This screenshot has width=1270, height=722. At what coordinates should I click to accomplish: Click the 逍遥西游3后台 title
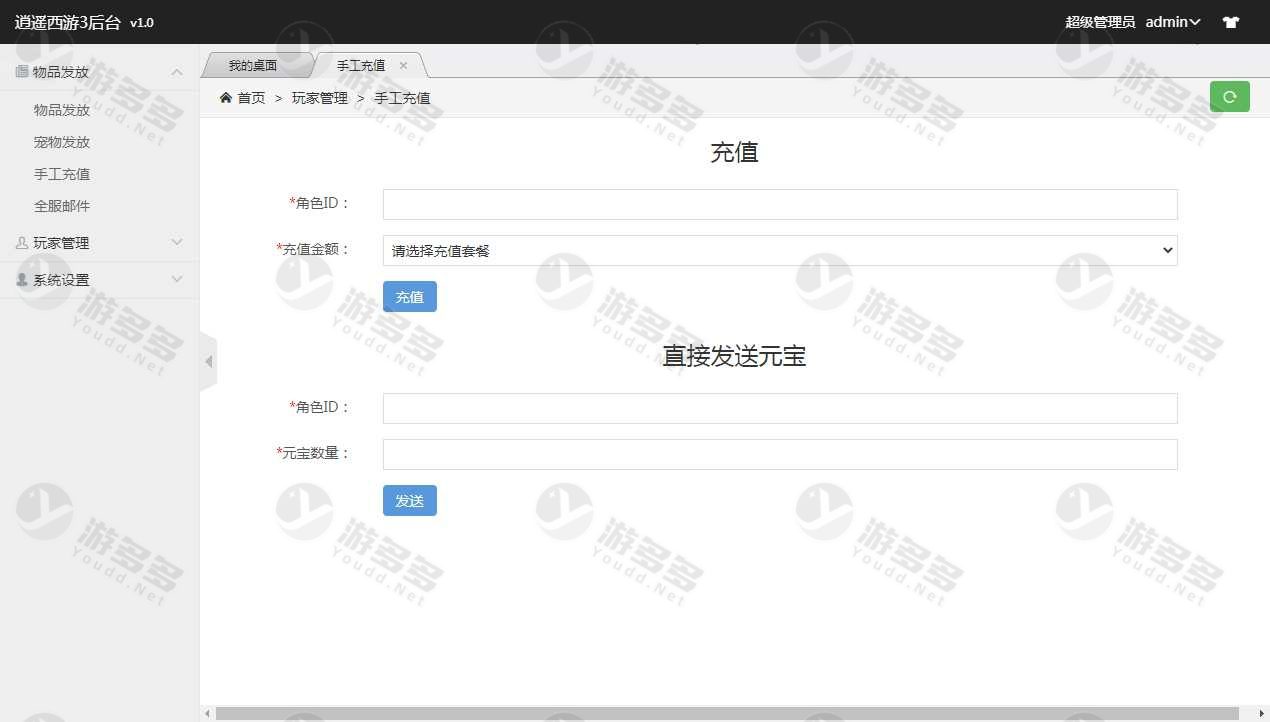(x=68, y=22)
